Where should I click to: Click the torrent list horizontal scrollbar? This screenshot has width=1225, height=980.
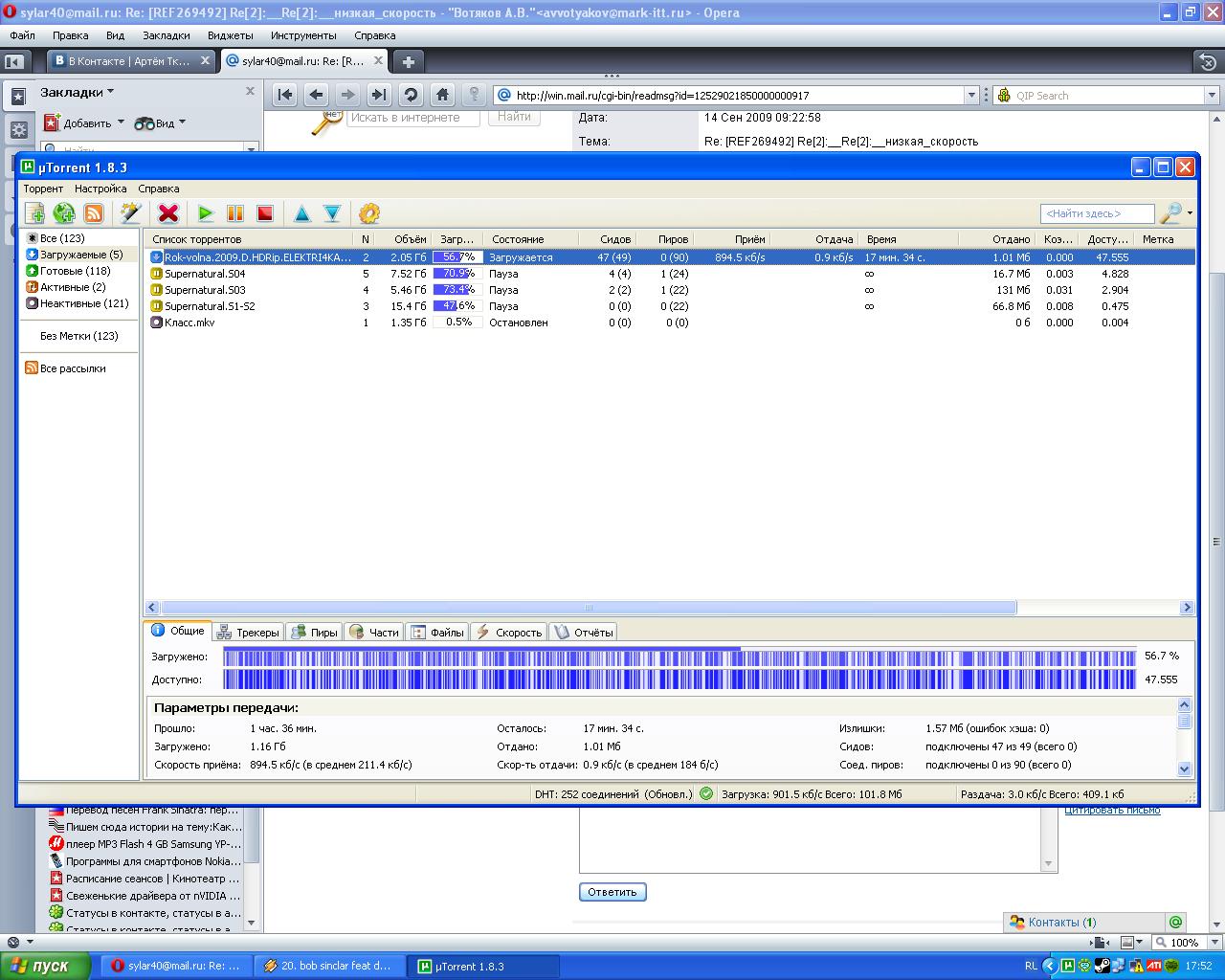click(x=589, y=608)
